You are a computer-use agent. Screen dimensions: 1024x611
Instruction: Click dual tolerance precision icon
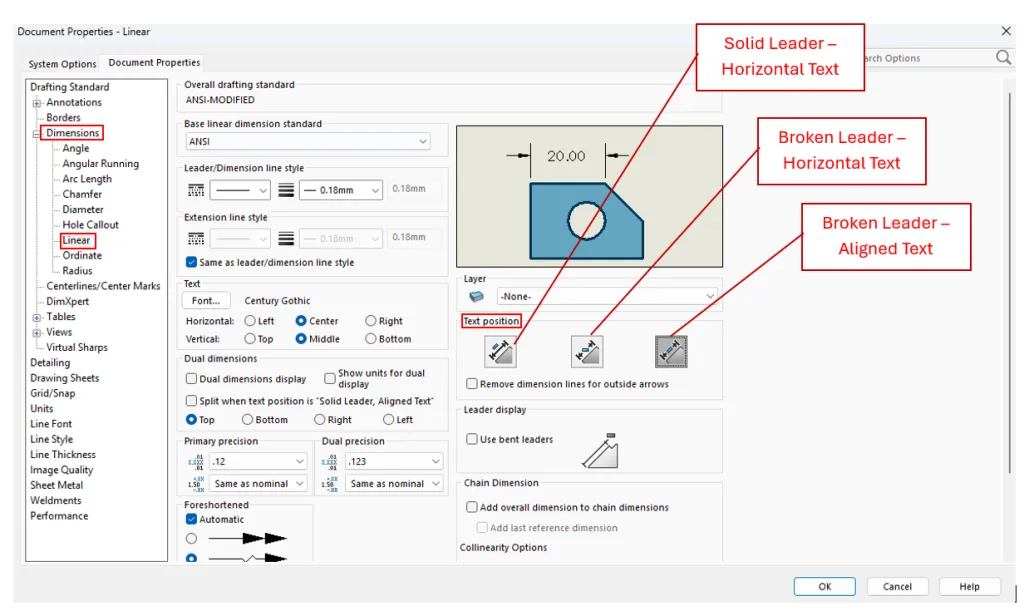coord(330,484)
